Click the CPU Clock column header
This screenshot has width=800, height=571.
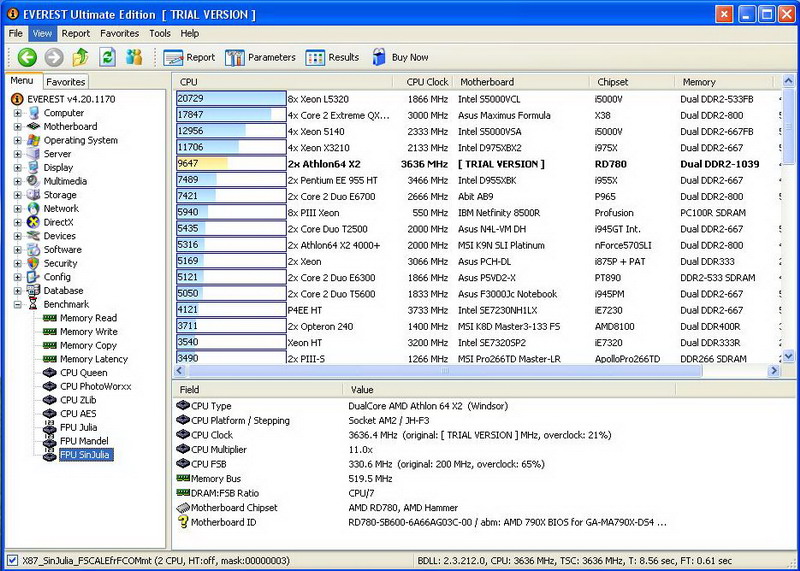click(x=427, y=82)
